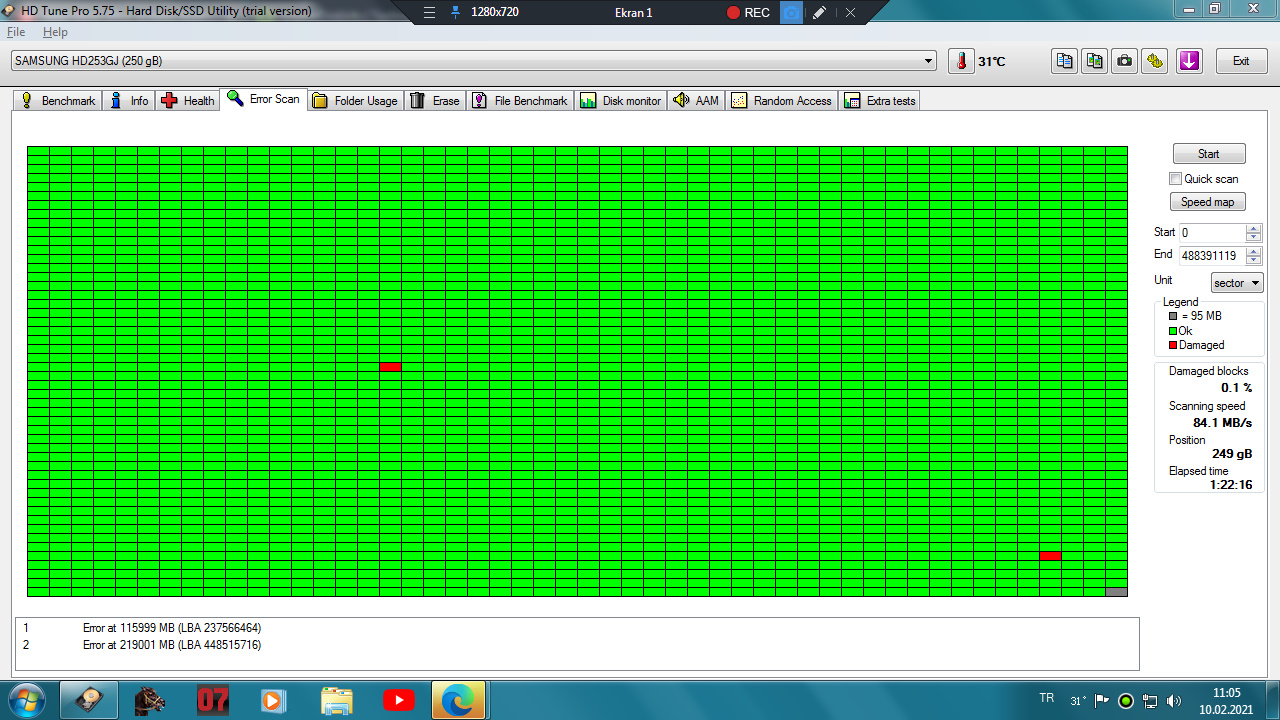Screen dimensions: 1280x720
Task: Open Windows Explorer from taskbar
Action: pyautogui.click(x=336, y=699)
